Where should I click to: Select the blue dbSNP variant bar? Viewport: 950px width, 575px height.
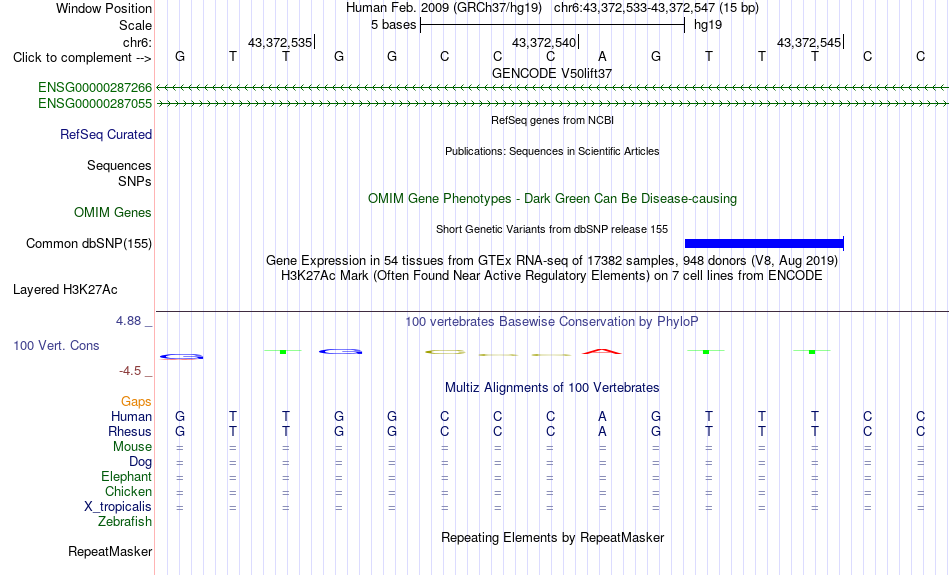[764, 244]
